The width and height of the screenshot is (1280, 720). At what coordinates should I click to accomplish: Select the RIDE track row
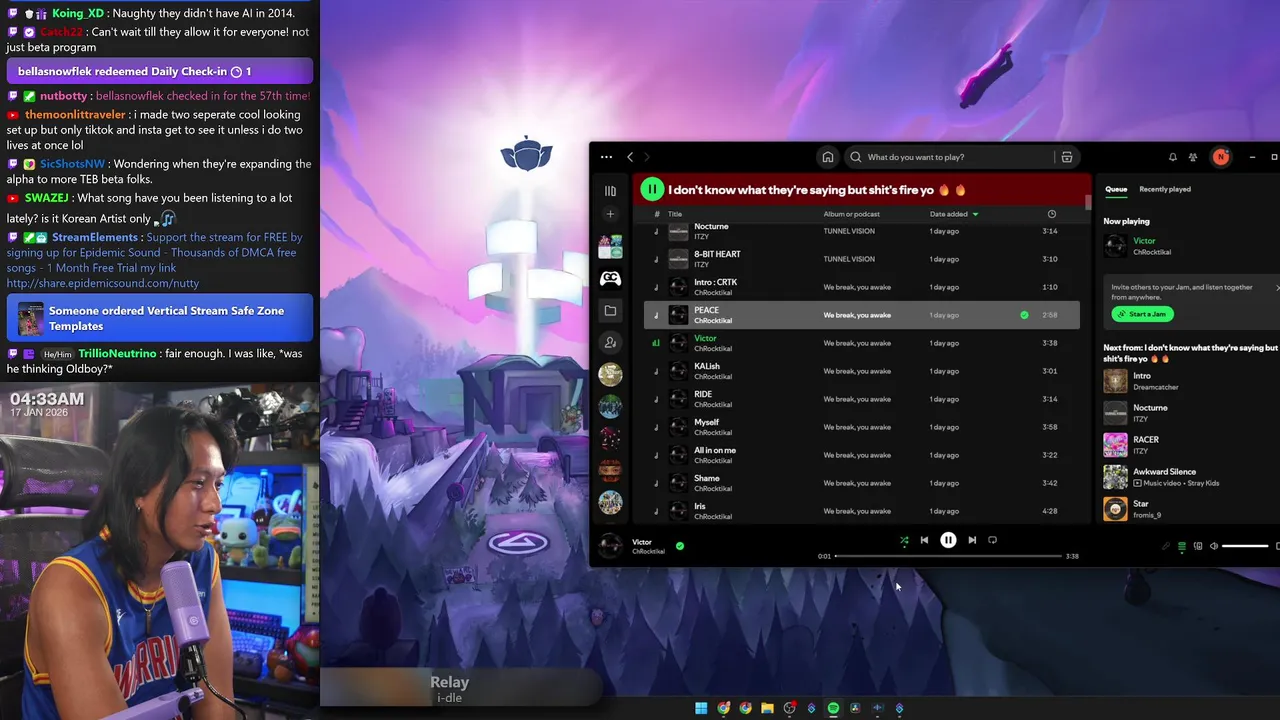point(862,399)
